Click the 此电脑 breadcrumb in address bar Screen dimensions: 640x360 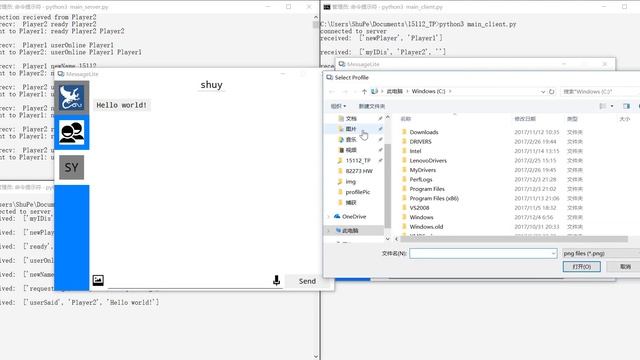pyautogui.click(x=394, y=91)
